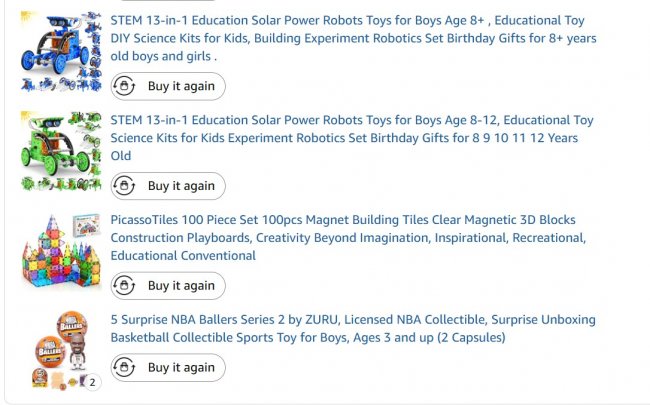Click the 'Creativity Beyond Imagination' PicassoTiles description text
650x405 pixels.
click(x=342, y=238)
